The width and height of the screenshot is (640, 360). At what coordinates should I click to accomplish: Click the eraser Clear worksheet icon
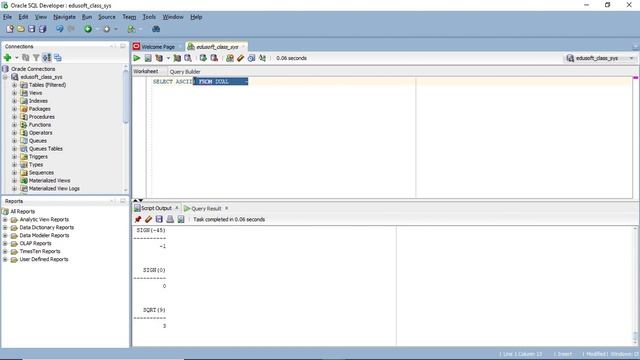click(x=240, y=58)
